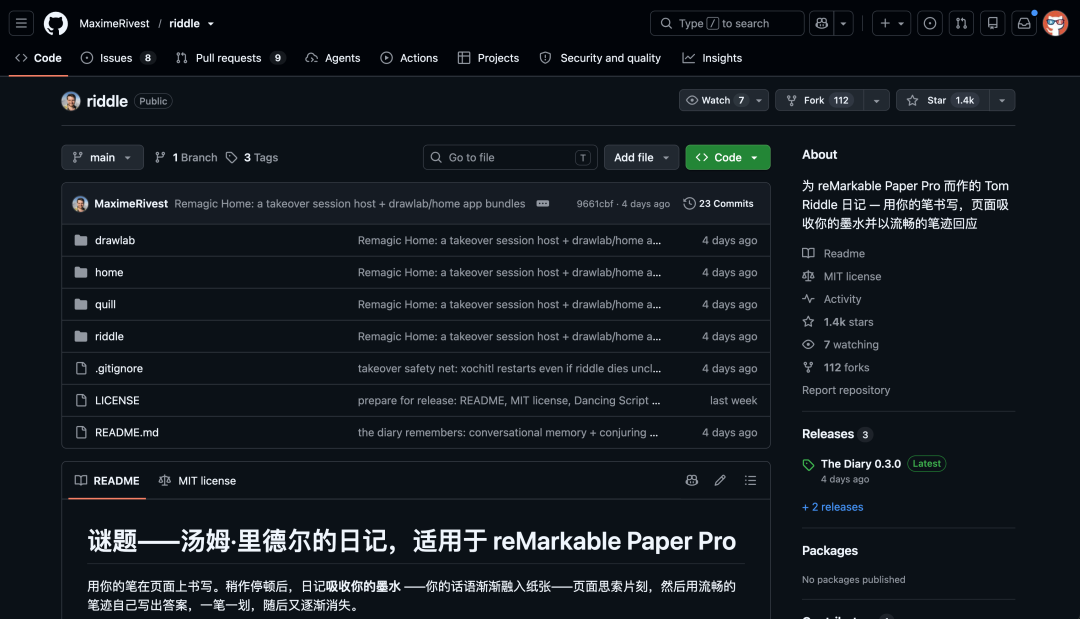Screen dimensions: 1080x619
Task: Open the MIT license tab
Action: pos(197,481)
